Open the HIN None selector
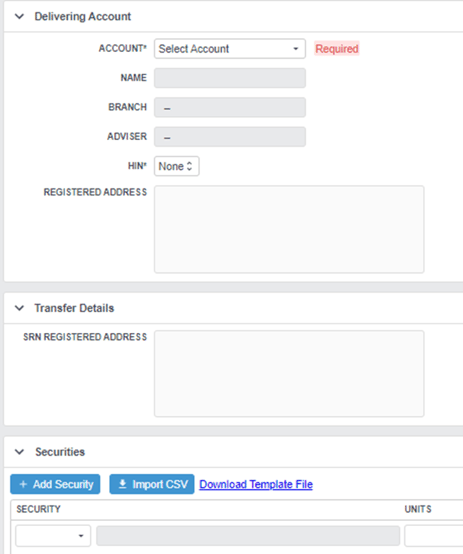Screen dimensions: 463x554 click(x=176, y=166)
